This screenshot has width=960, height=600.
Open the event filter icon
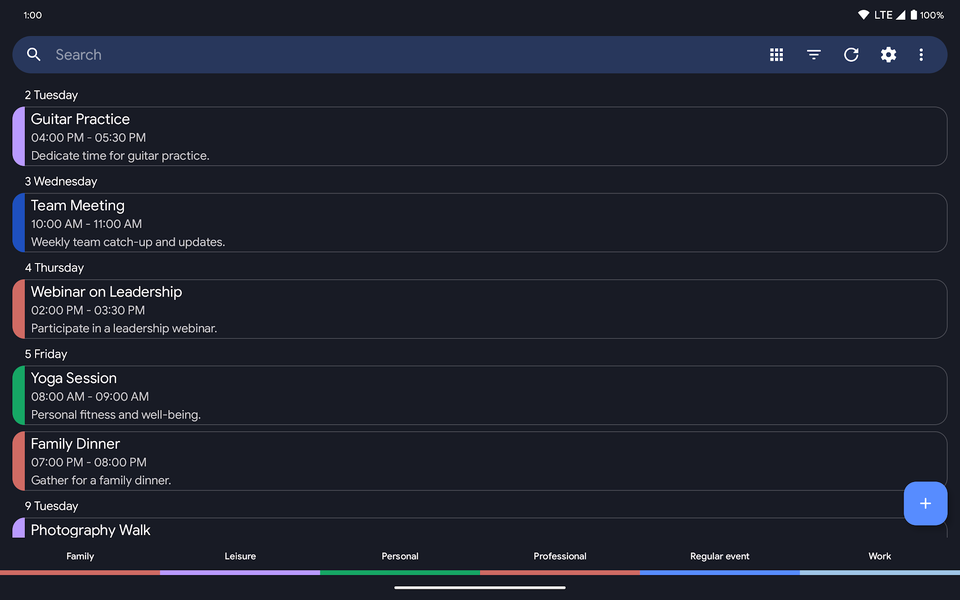(x=814, y=55)
